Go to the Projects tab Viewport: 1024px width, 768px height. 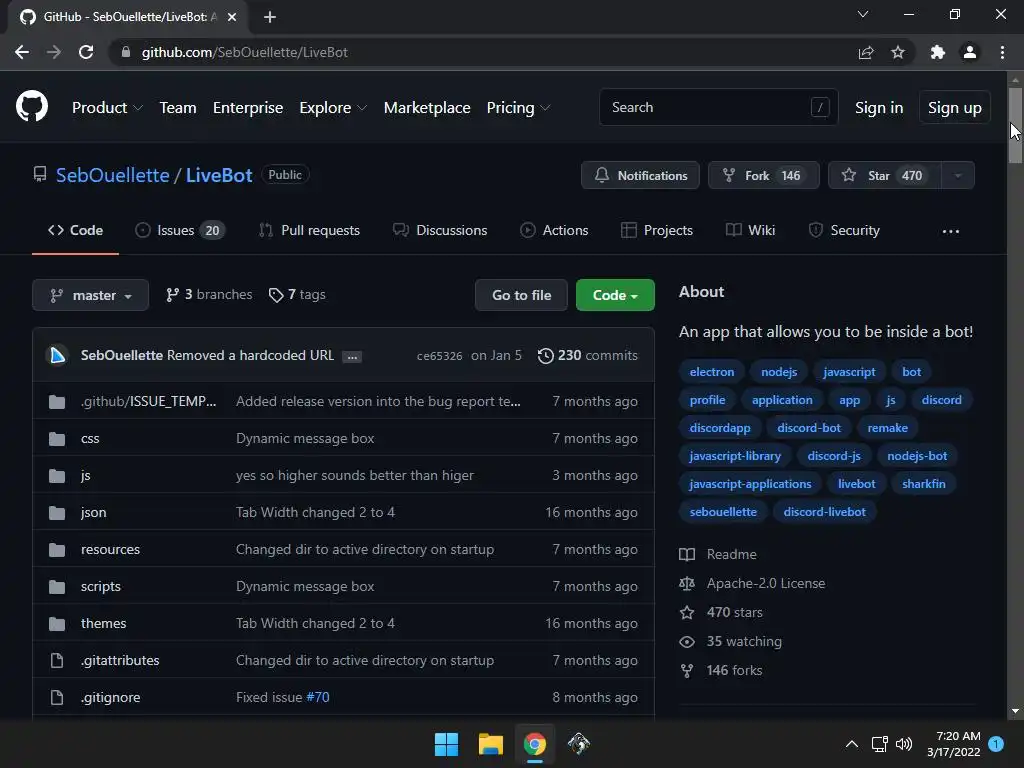click(x=657, y=231)
